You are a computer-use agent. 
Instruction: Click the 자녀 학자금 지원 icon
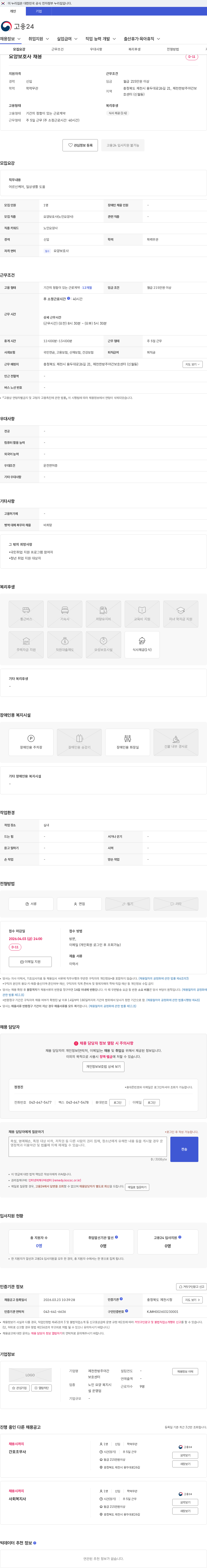pos(181,614)
